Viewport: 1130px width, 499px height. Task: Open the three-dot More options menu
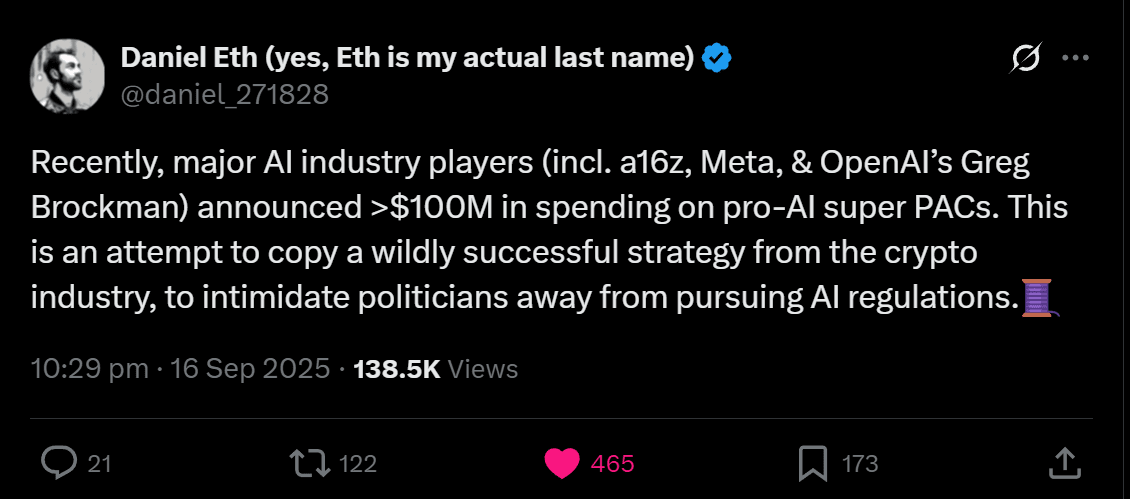(1075, 59)
